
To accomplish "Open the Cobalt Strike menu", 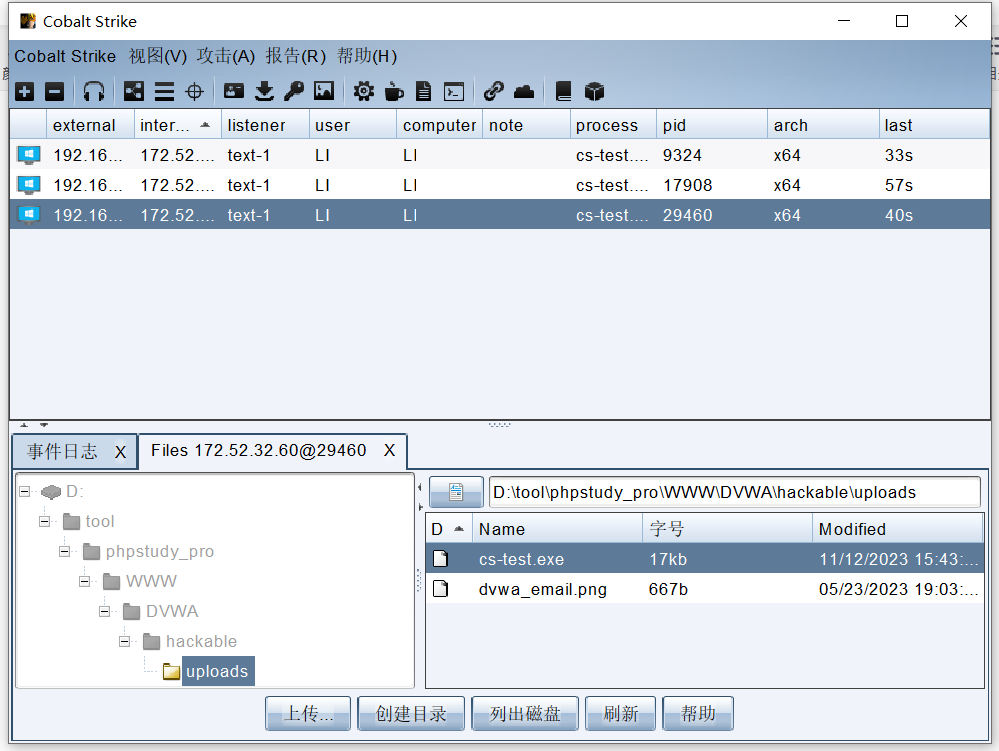I will (x=65, y=56).
